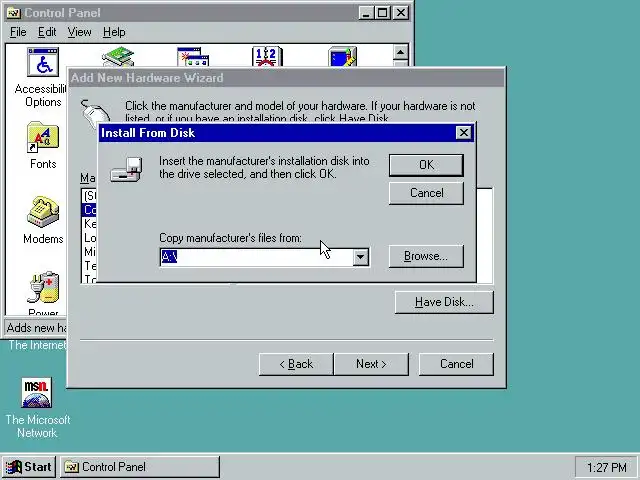Screen dimensions: 640x480
Task: Open the Modems telephone icon
Action: [x=43, y=212]
